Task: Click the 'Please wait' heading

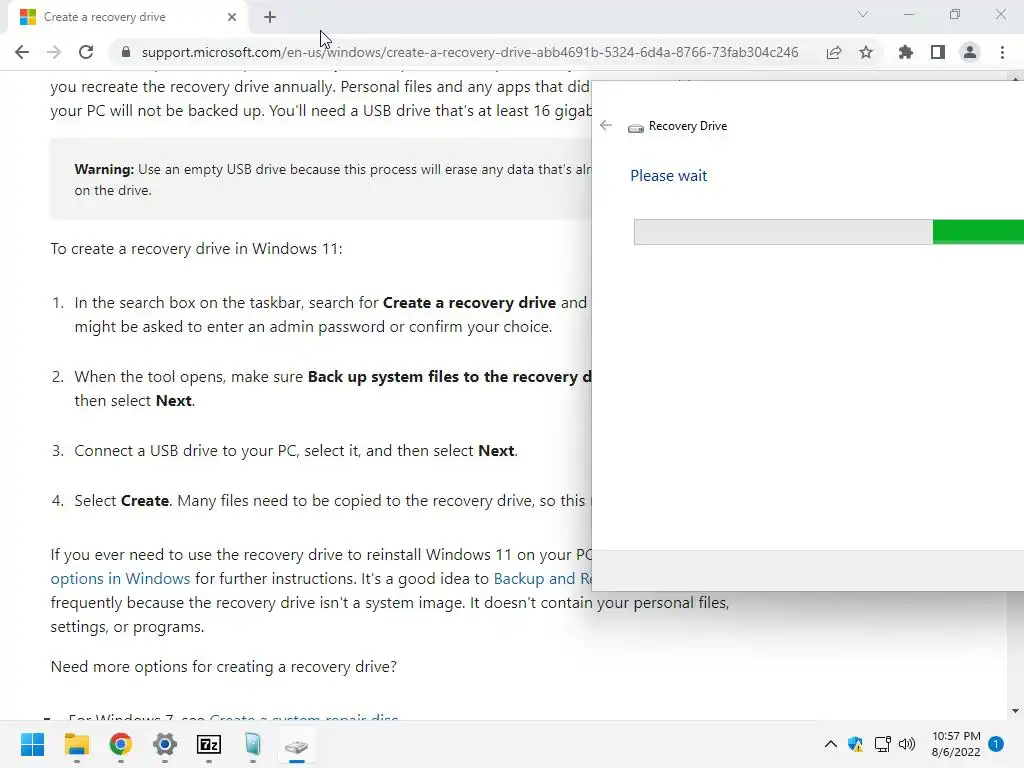Action: [x=668, y=176]
